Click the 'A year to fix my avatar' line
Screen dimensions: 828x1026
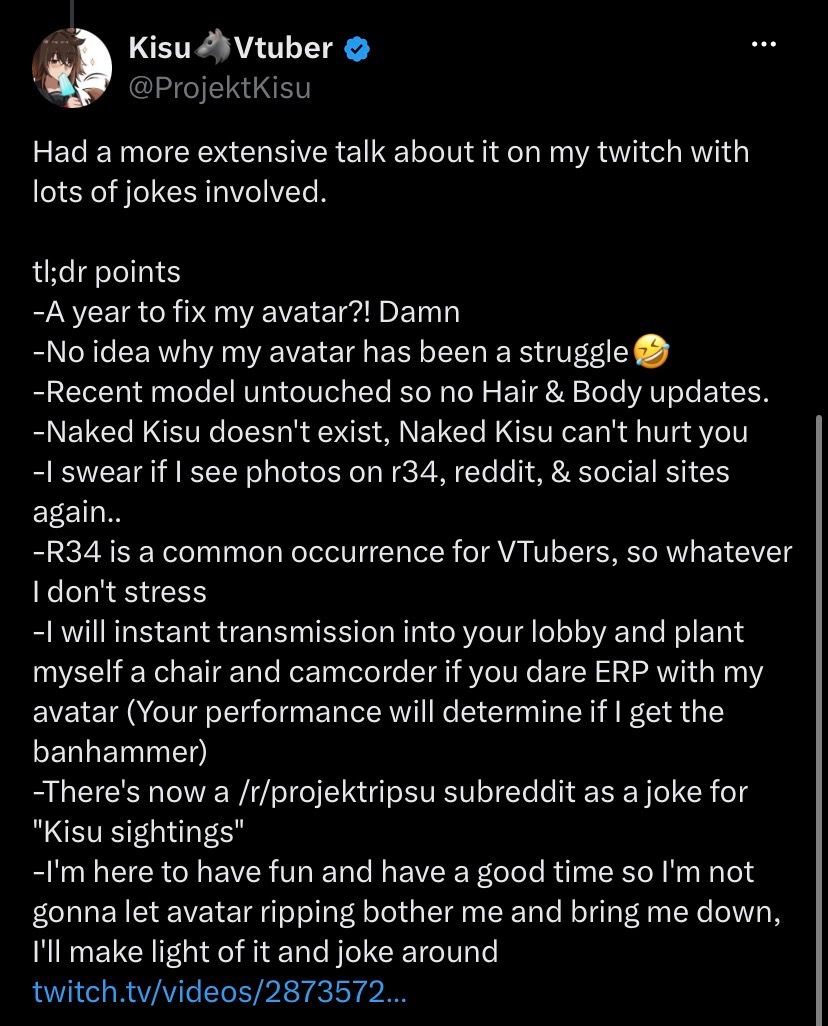(x=246, y=312)
